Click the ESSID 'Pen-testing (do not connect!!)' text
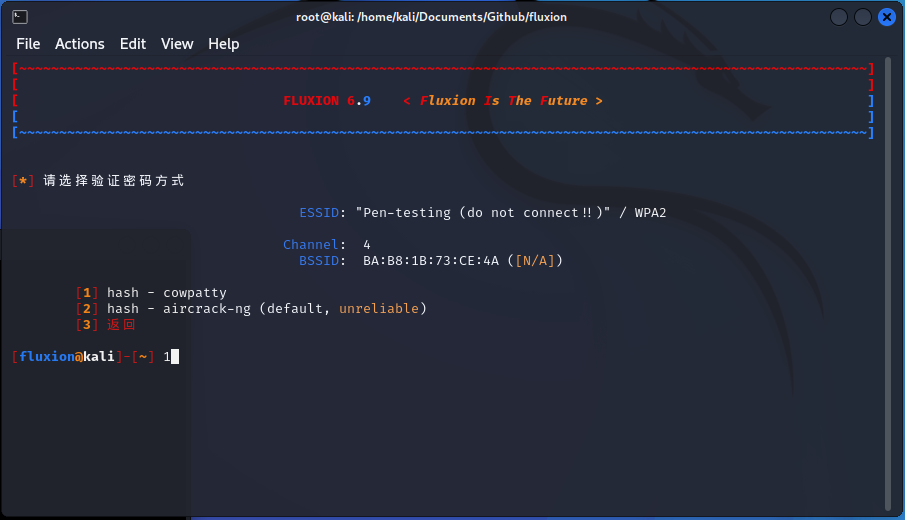 [x=483, y=212]
